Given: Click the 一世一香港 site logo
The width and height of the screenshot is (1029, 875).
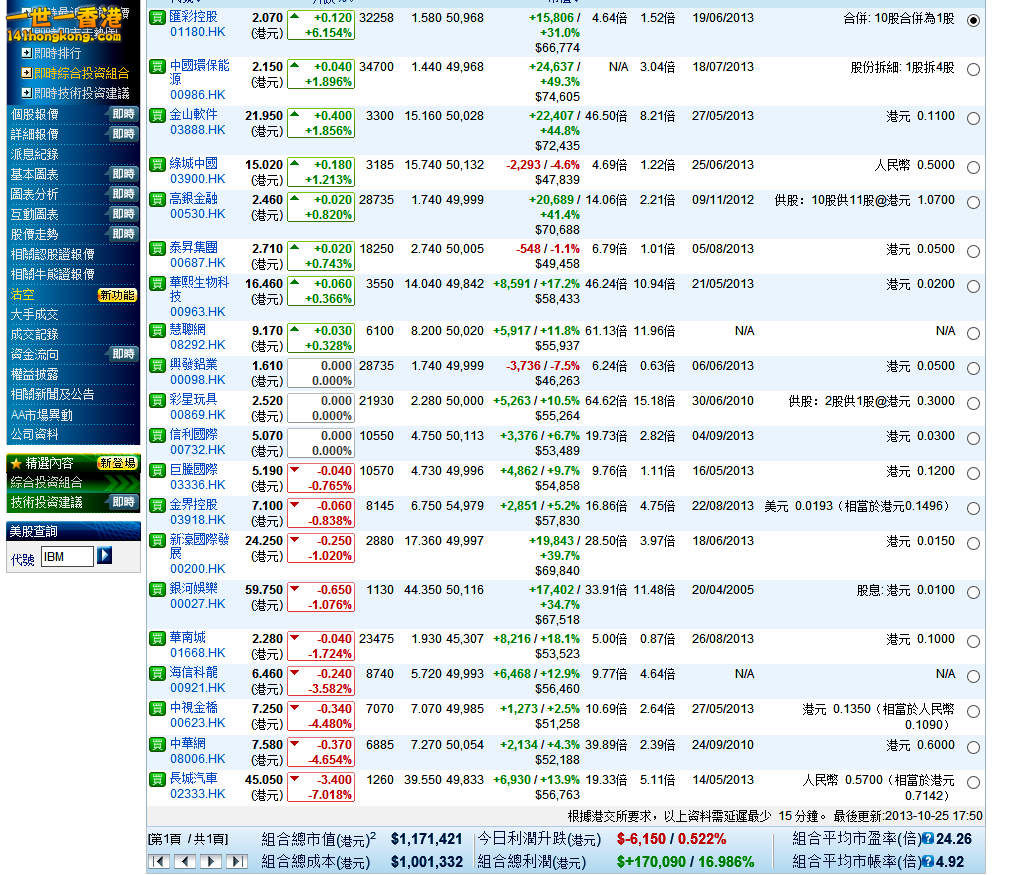Looking at the screenshot, I should coord(64,24).
